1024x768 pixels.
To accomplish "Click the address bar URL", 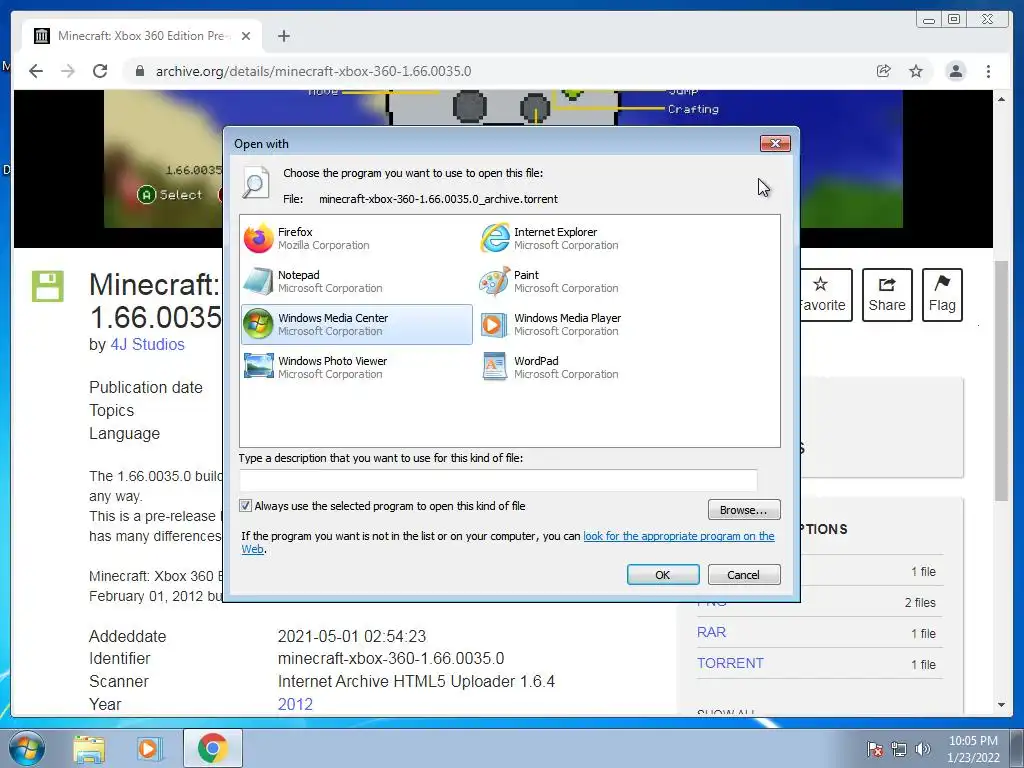I will (313, 71).
